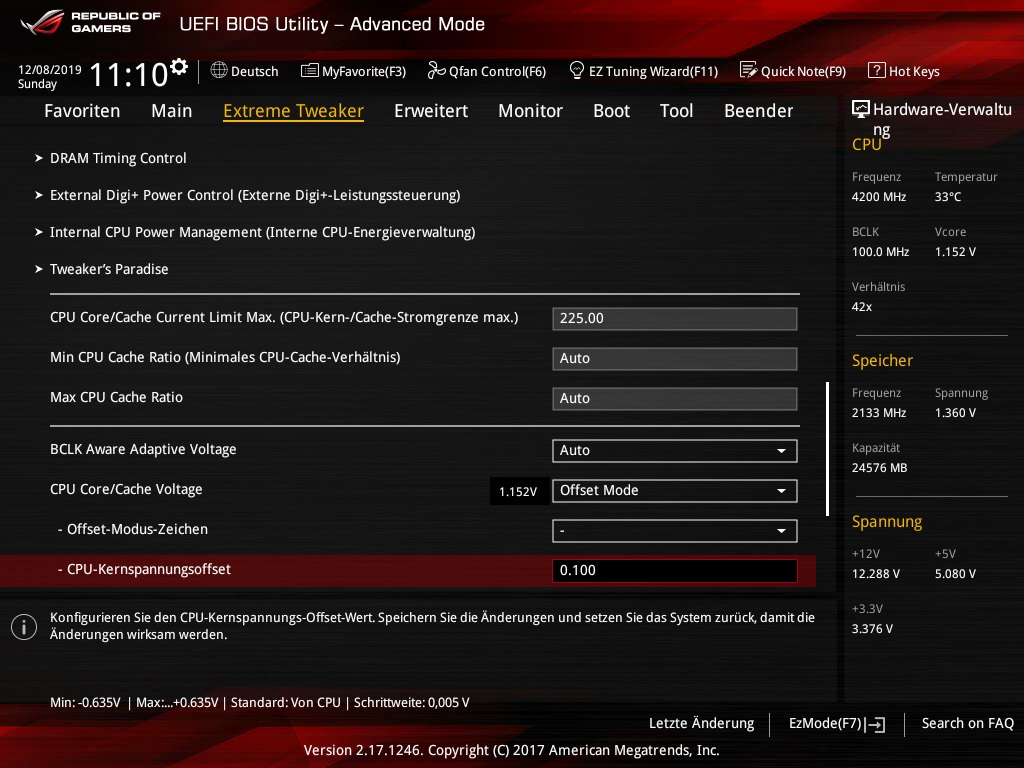Open BCLK Aware Adaptive Voltage dropdown
This screenshot has width=1024, height=768.
675,451
